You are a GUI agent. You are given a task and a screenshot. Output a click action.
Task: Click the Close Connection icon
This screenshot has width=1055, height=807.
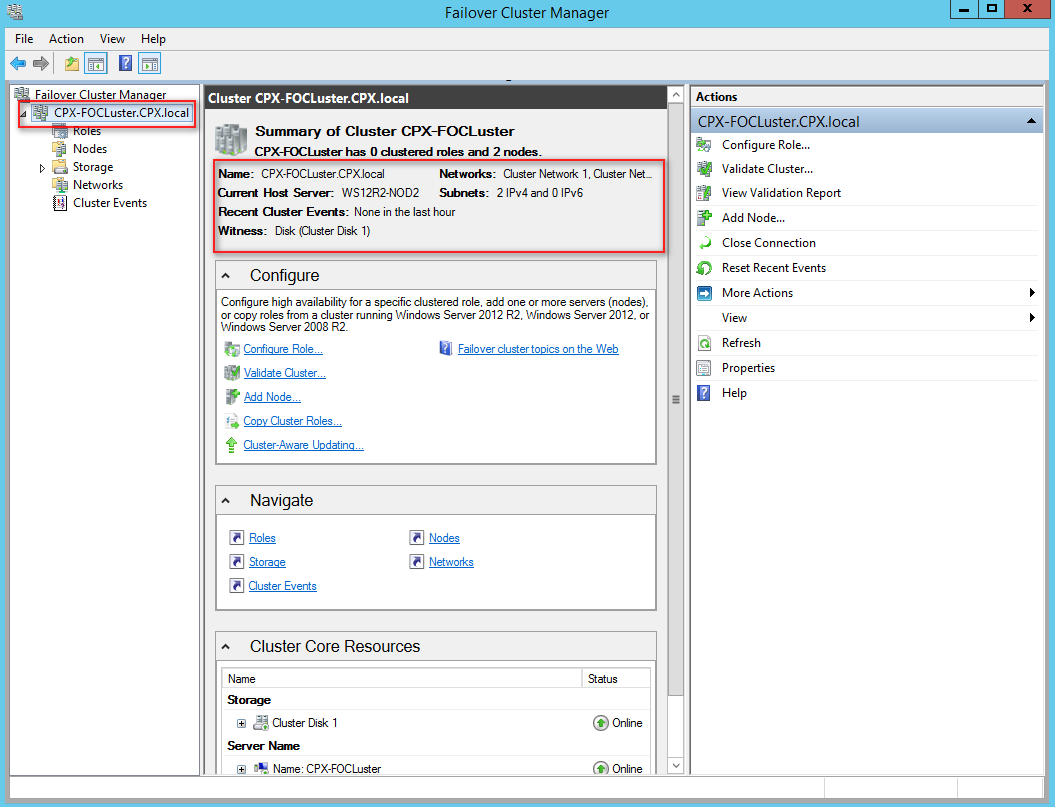704,243
